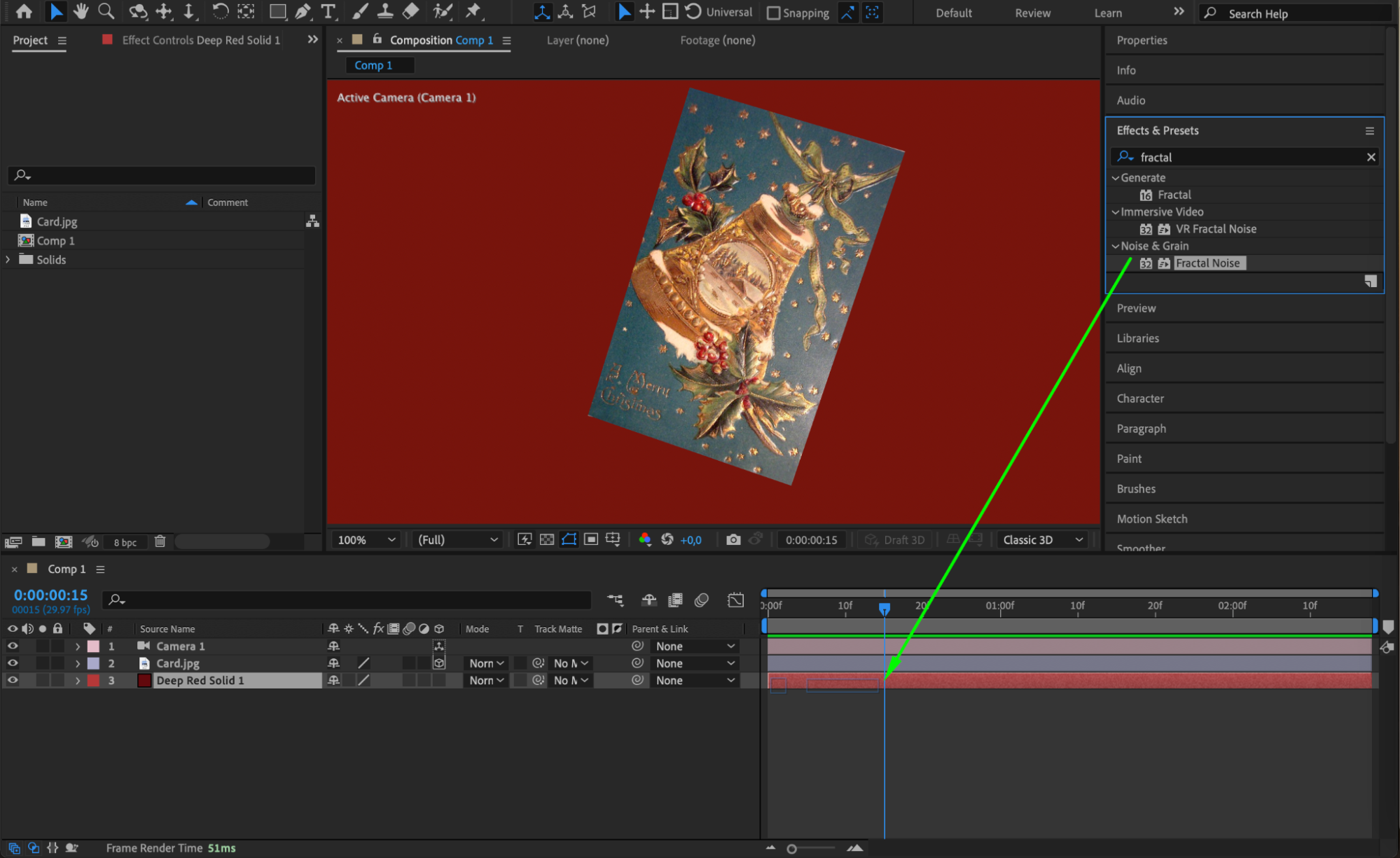The image size is (1400, 858).
Task: Click the snapshot camera icon in viewer
Action: [x=733, y=539]
